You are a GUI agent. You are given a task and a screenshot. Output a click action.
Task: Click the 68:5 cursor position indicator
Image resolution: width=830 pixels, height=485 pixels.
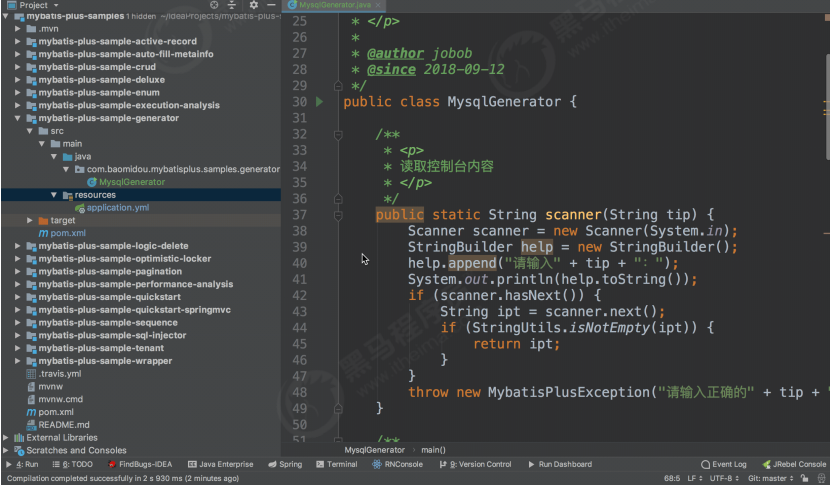(x=672, y=478)
